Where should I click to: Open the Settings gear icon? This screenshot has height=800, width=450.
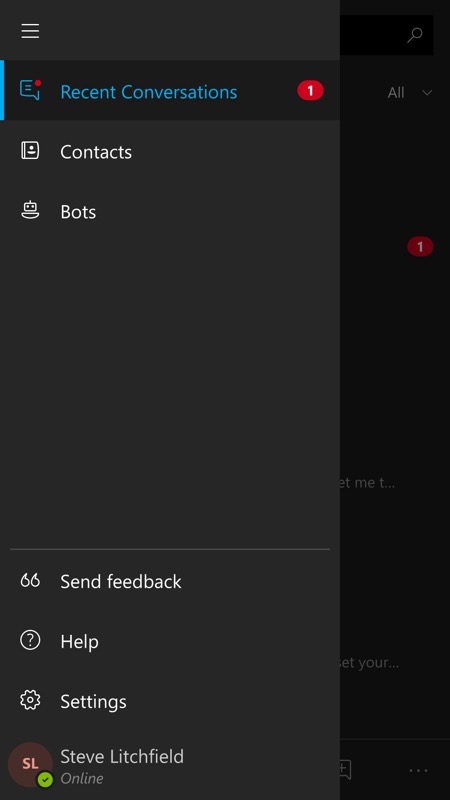(x=30, y=700)
